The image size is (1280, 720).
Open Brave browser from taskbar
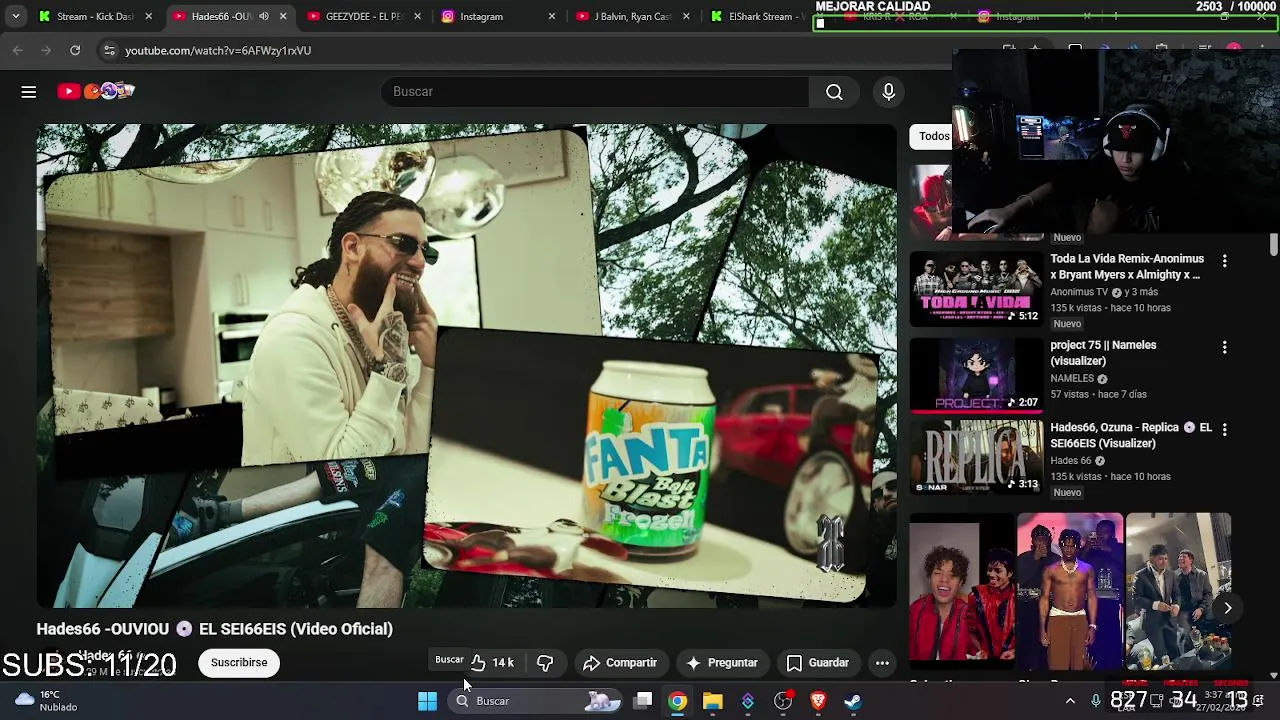pyautogui.click(x=818, y=701)
